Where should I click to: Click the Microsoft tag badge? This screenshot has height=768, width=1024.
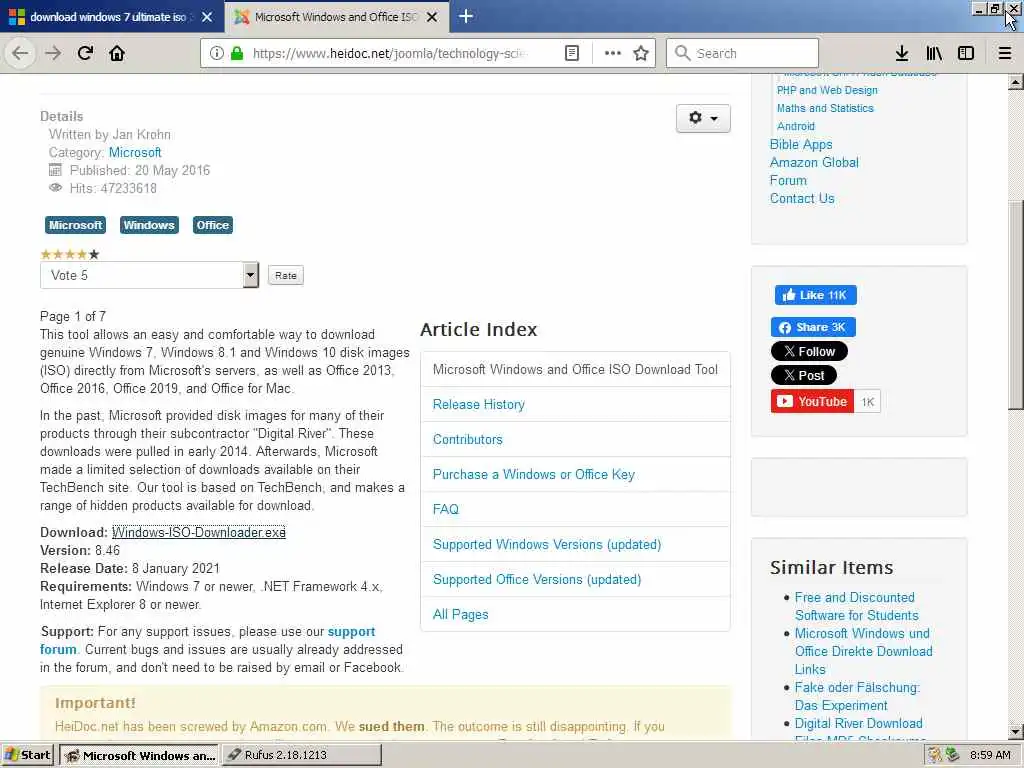tap(75, 225)
